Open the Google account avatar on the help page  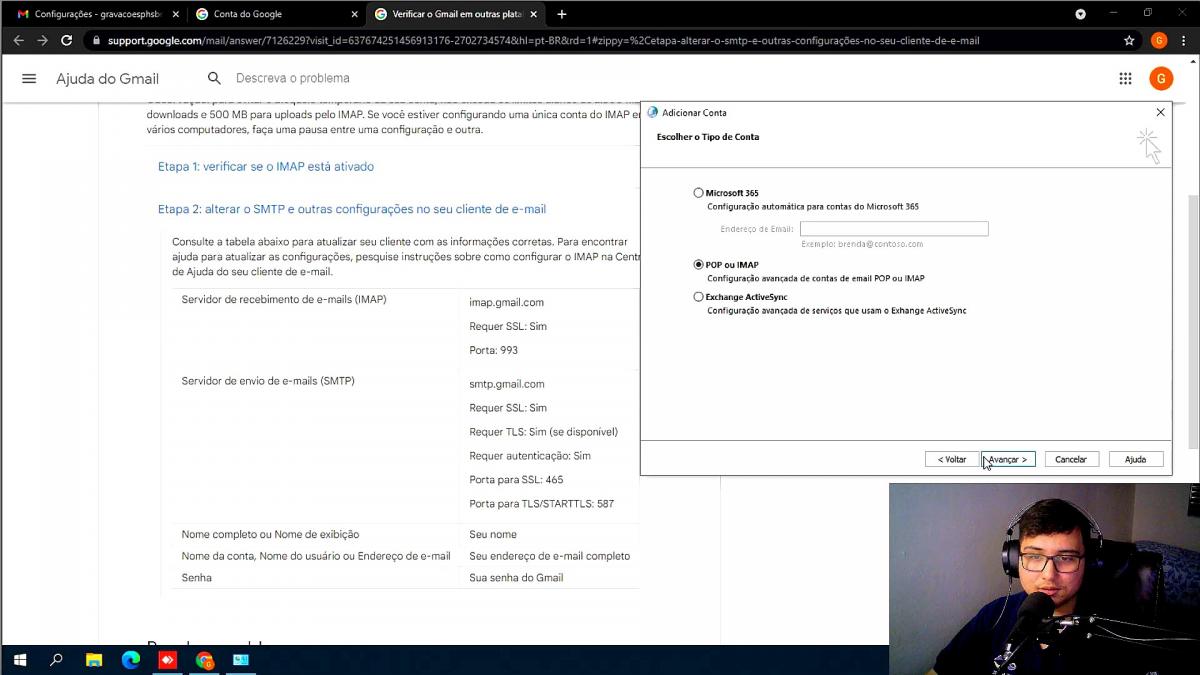[x=1160, y=79]
